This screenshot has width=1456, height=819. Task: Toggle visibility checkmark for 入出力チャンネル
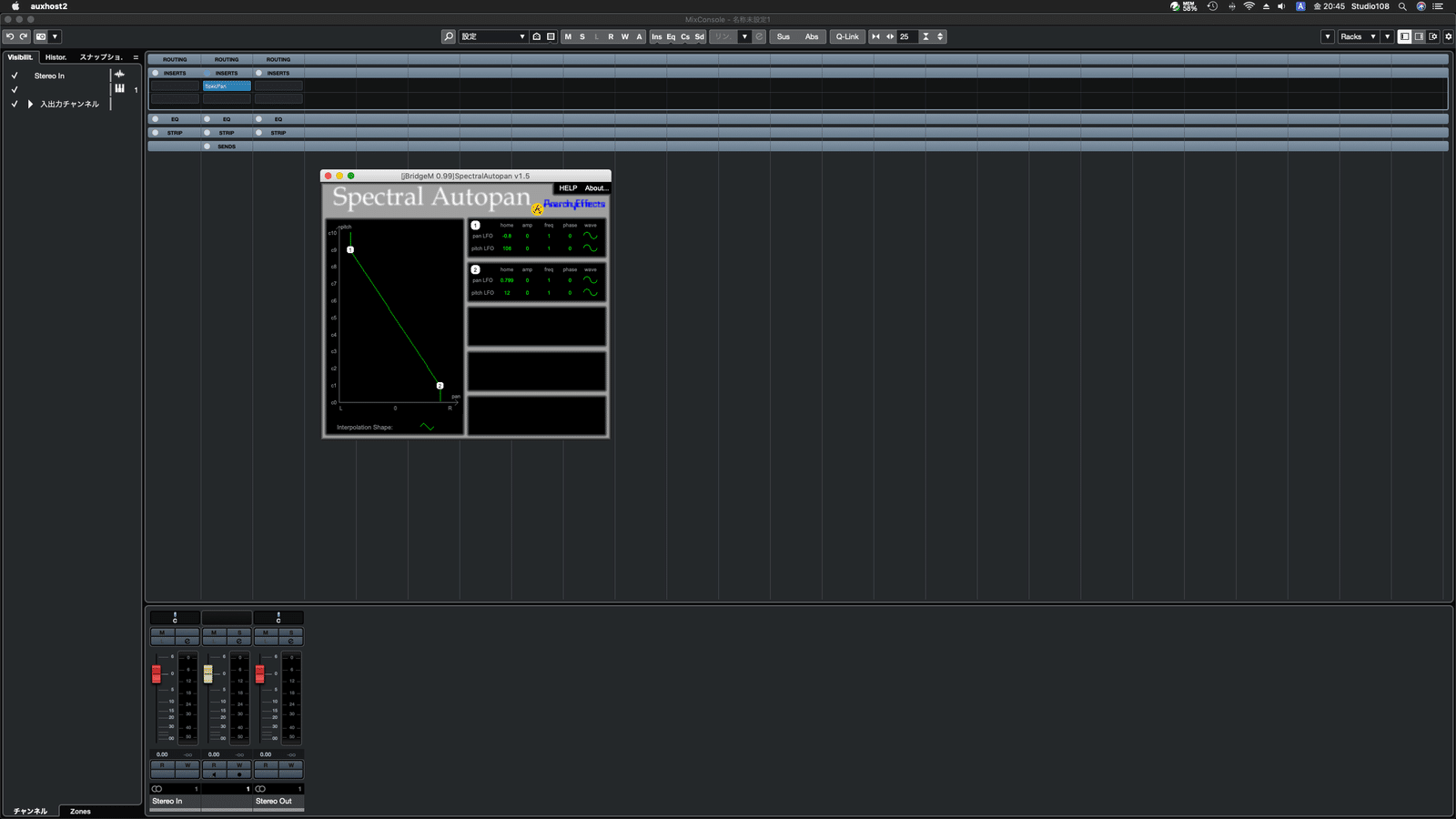click(x=15, y=104)
